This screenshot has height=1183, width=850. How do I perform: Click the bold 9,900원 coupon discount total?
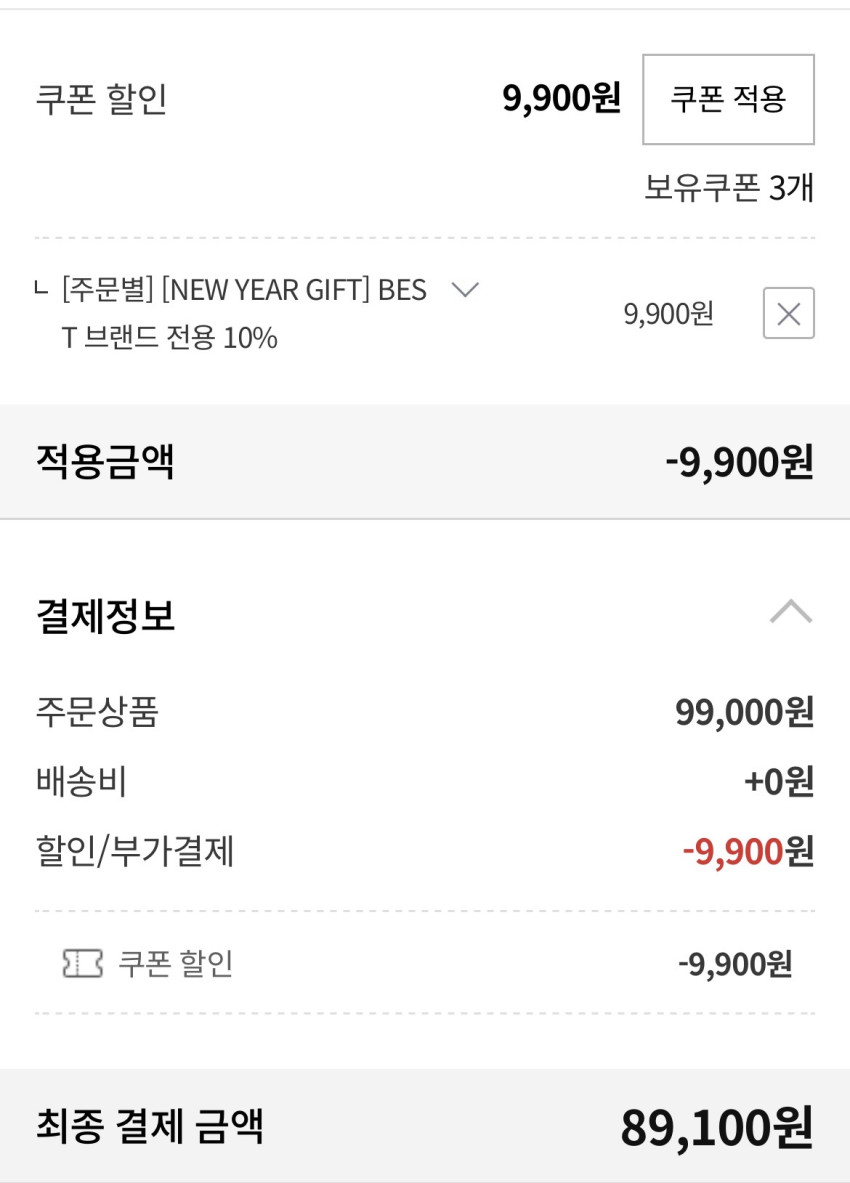561,99
